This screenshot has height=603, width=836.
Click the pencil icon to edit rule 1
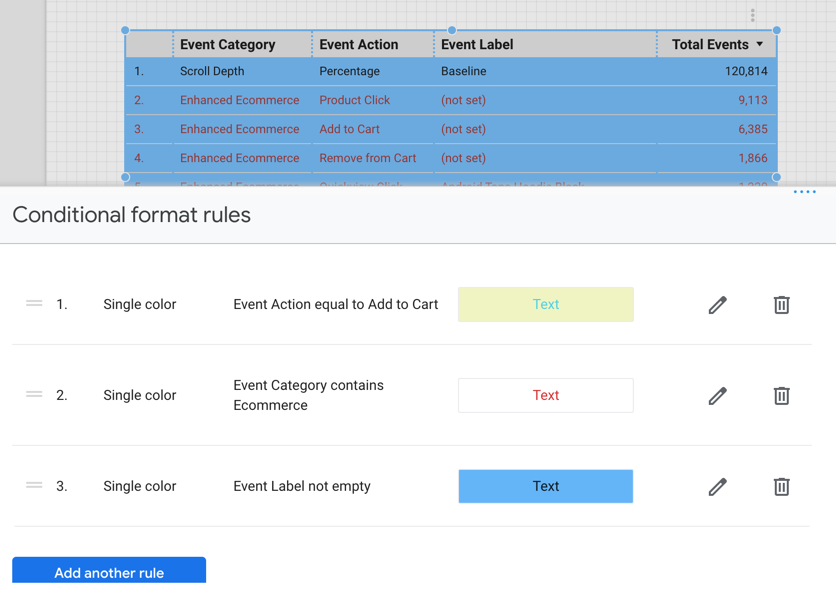click(717, 304)
